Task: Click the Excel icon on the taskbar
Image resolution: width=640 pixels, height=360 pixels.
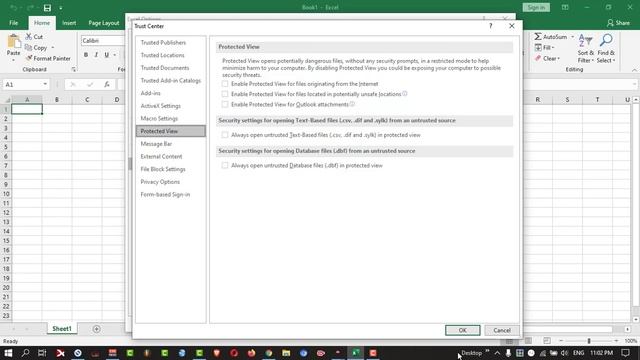Action: click(x=356, y=353)
